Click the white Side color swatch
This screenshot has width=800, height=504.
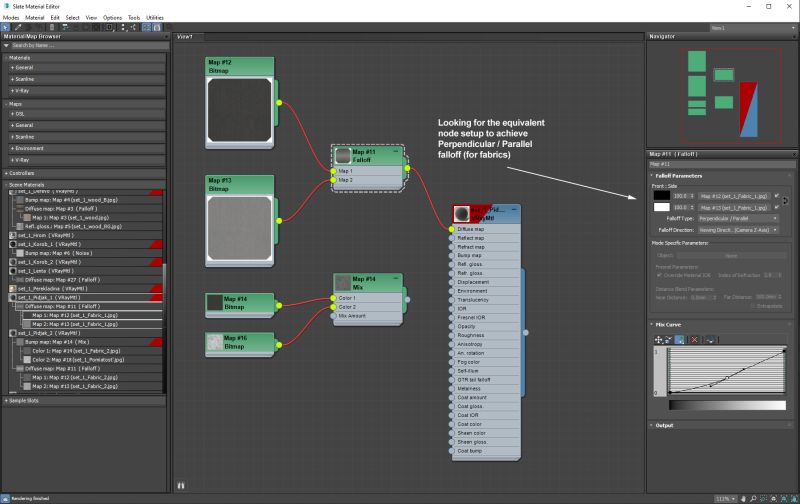coord(662,207)
